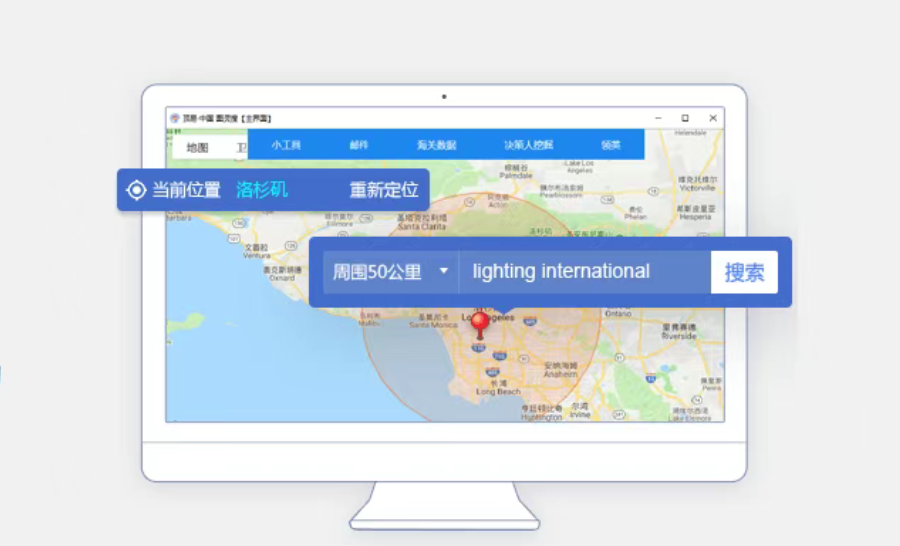Open the 周围50公里 radius dropdown
This screenshot has height=546, width=900.
coord(391,272)
